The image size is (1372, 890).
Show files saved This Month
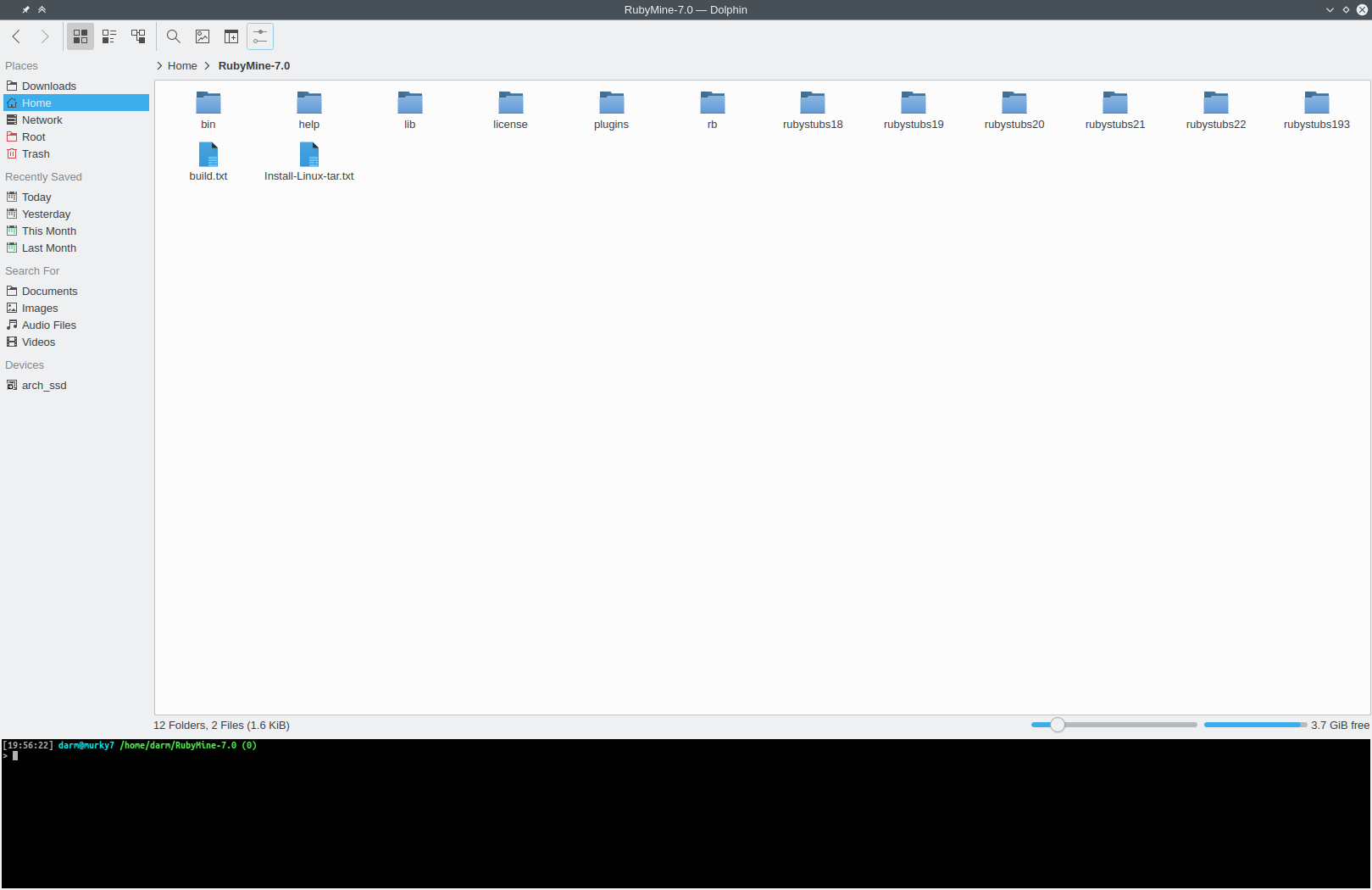pos(76,231)
